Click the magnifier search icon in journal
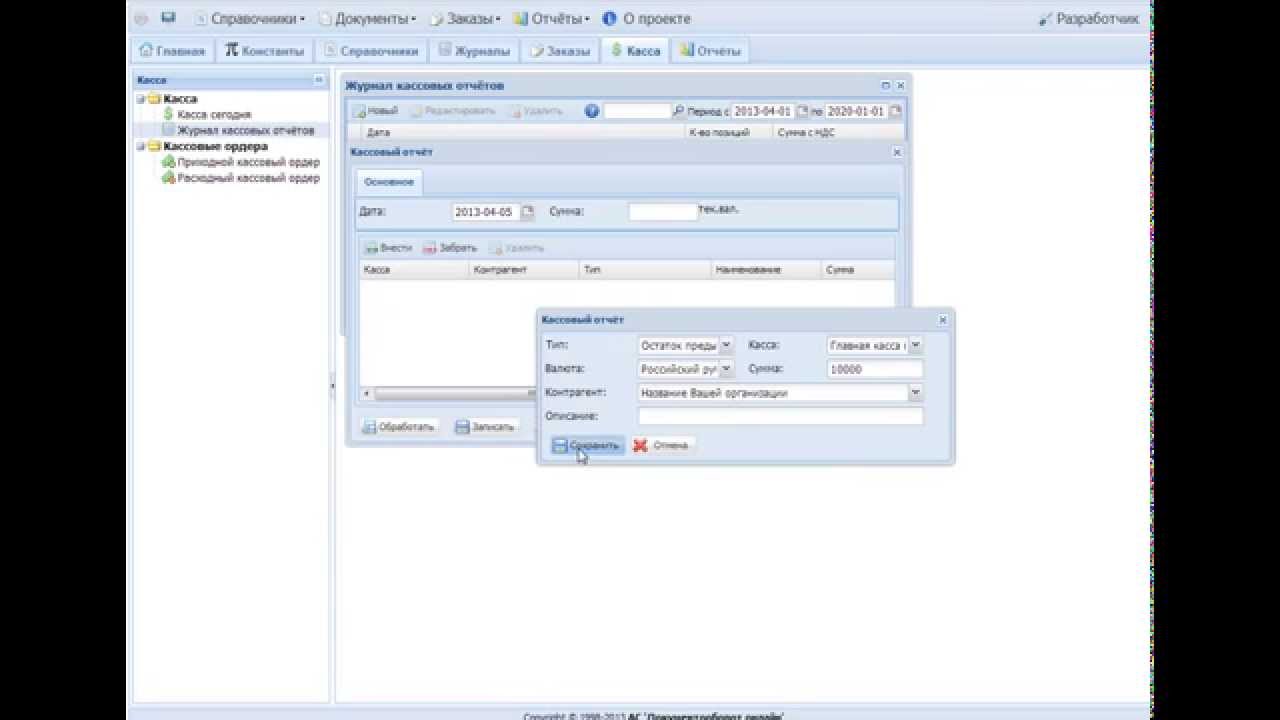This screenshot has height=720, width=1280. pos(679,111)
